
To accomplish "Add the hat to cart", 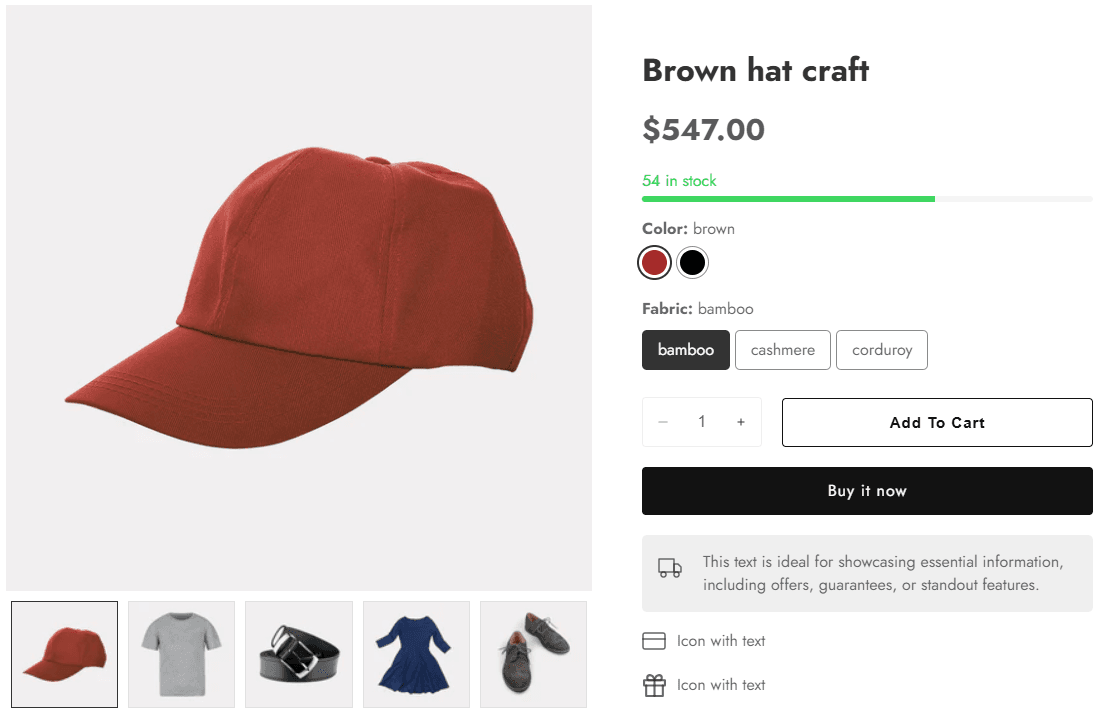I will point(937,422).
